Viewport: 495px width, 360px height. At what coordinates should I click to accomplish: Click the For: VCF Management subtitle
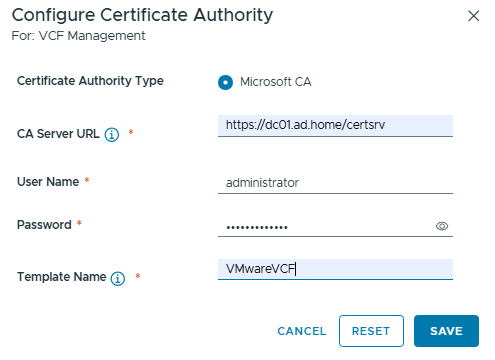click(x=78, y=36)
